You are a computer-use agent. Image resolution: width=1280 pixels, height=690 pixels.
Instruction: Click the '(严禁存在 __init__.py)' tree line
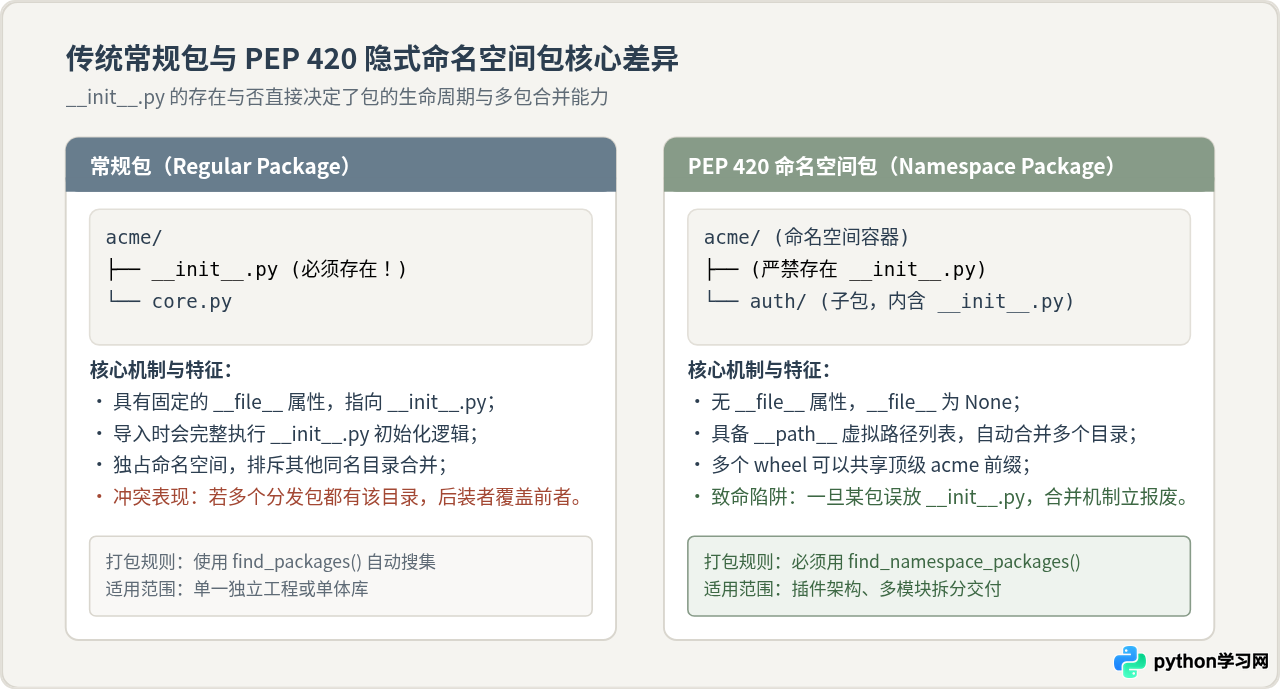coord(845,269)
